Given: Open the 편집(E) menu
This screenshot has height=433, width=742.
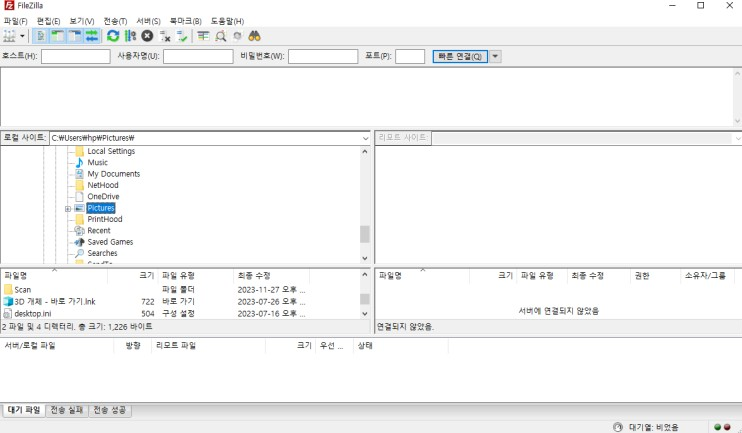Looking at the screenshot, I should coord(48,21).
